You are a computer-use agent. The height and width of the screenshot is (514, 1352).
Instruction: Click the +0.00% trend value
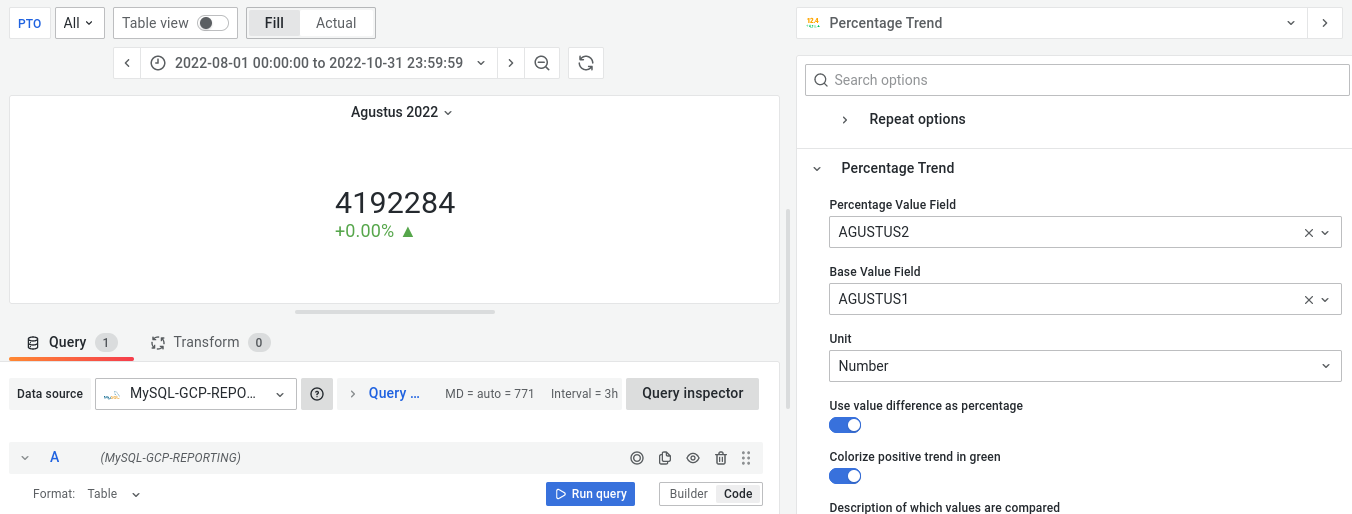[x=364, y=231]
